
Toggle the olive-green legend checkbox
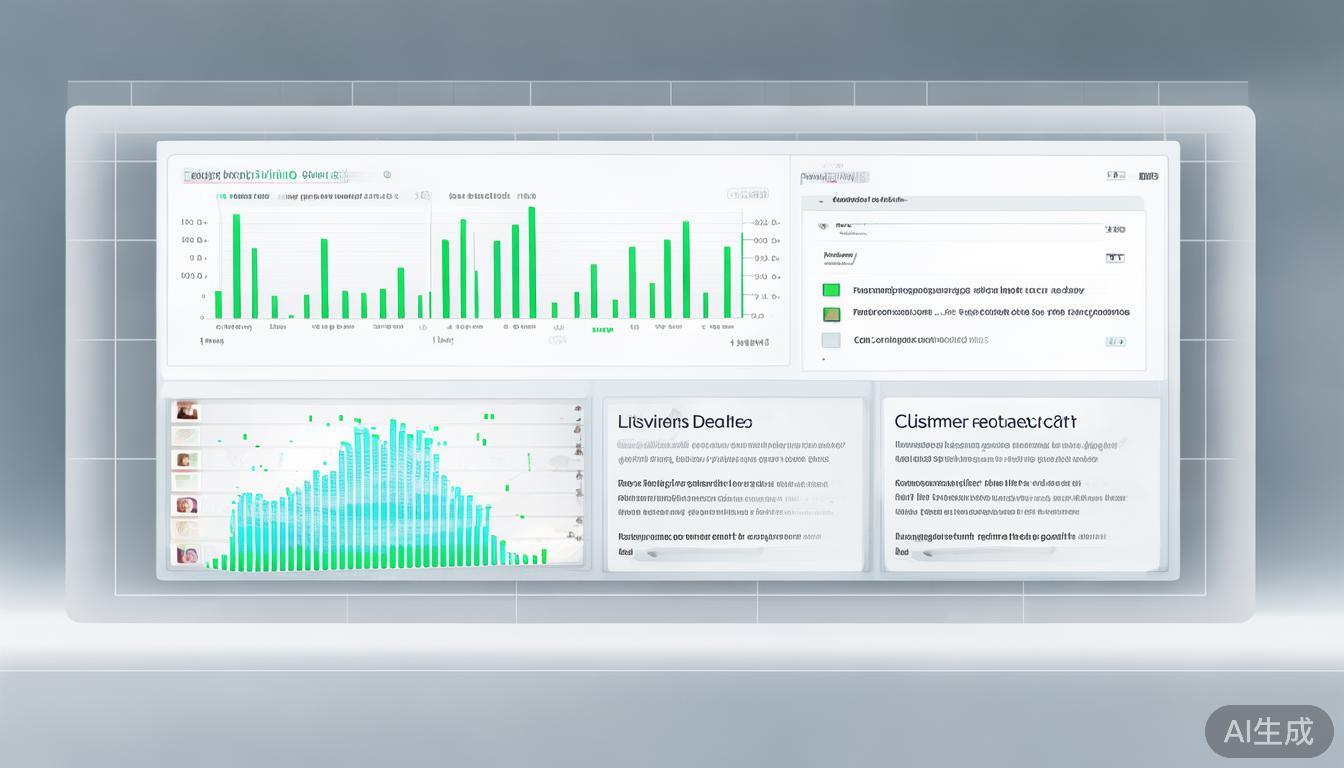click(831, 314)
